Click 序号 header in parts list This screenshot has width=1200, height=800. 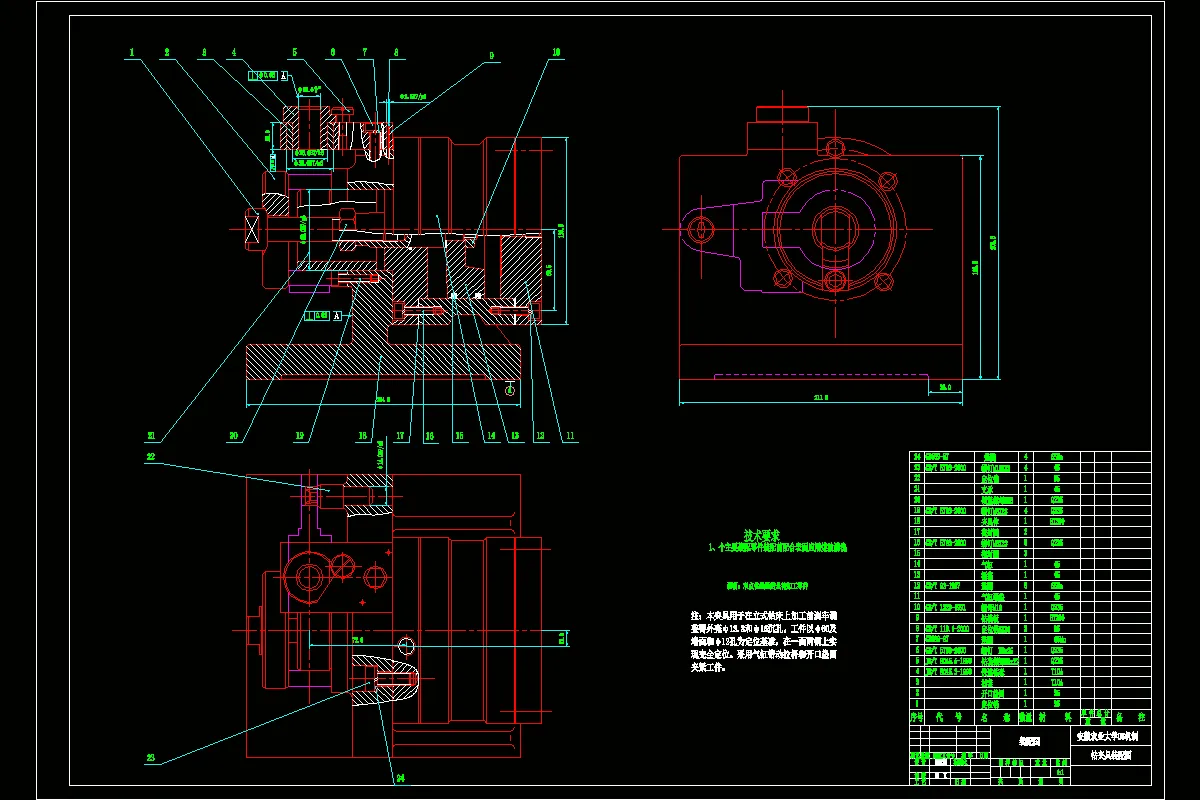[x=916, y=717]
